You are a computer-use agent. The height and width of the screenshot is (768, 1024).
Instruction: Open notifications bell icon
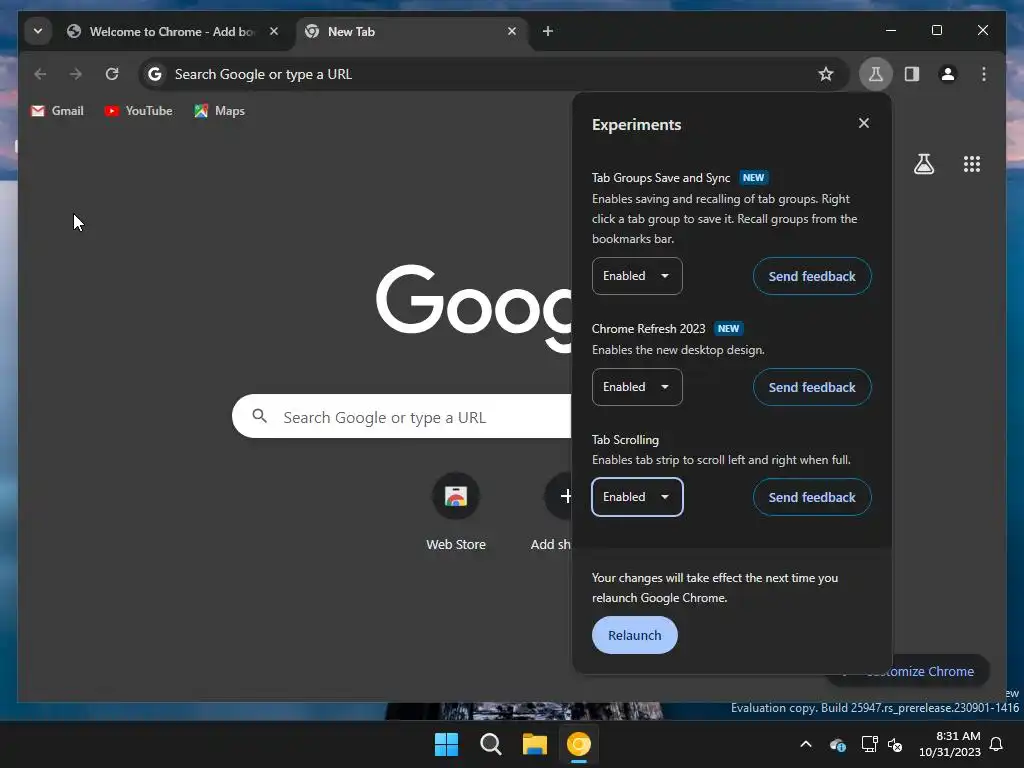[996, 744]
